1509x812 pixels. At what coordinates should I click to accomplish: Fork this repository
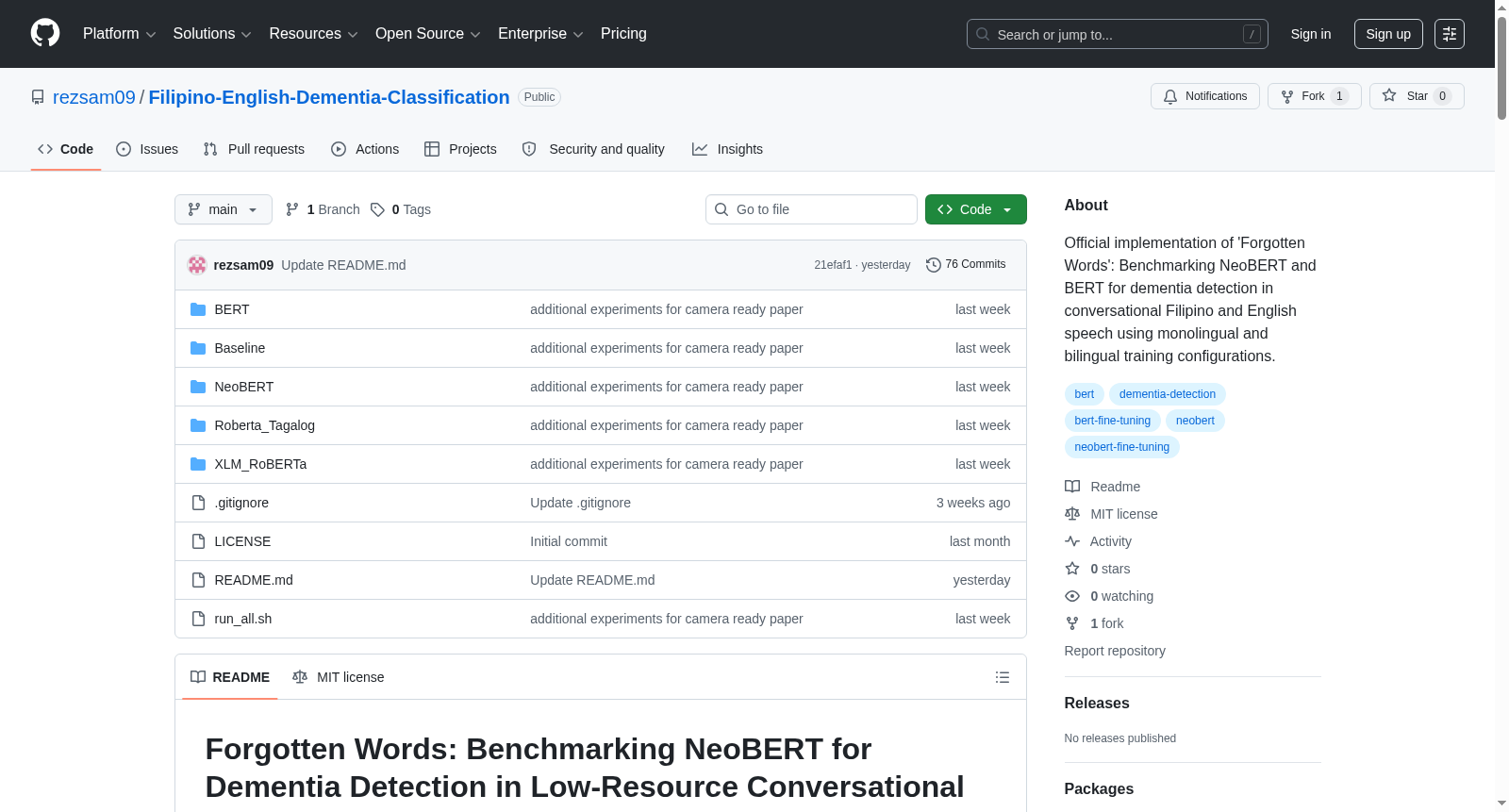click(x=1314, y=96)
